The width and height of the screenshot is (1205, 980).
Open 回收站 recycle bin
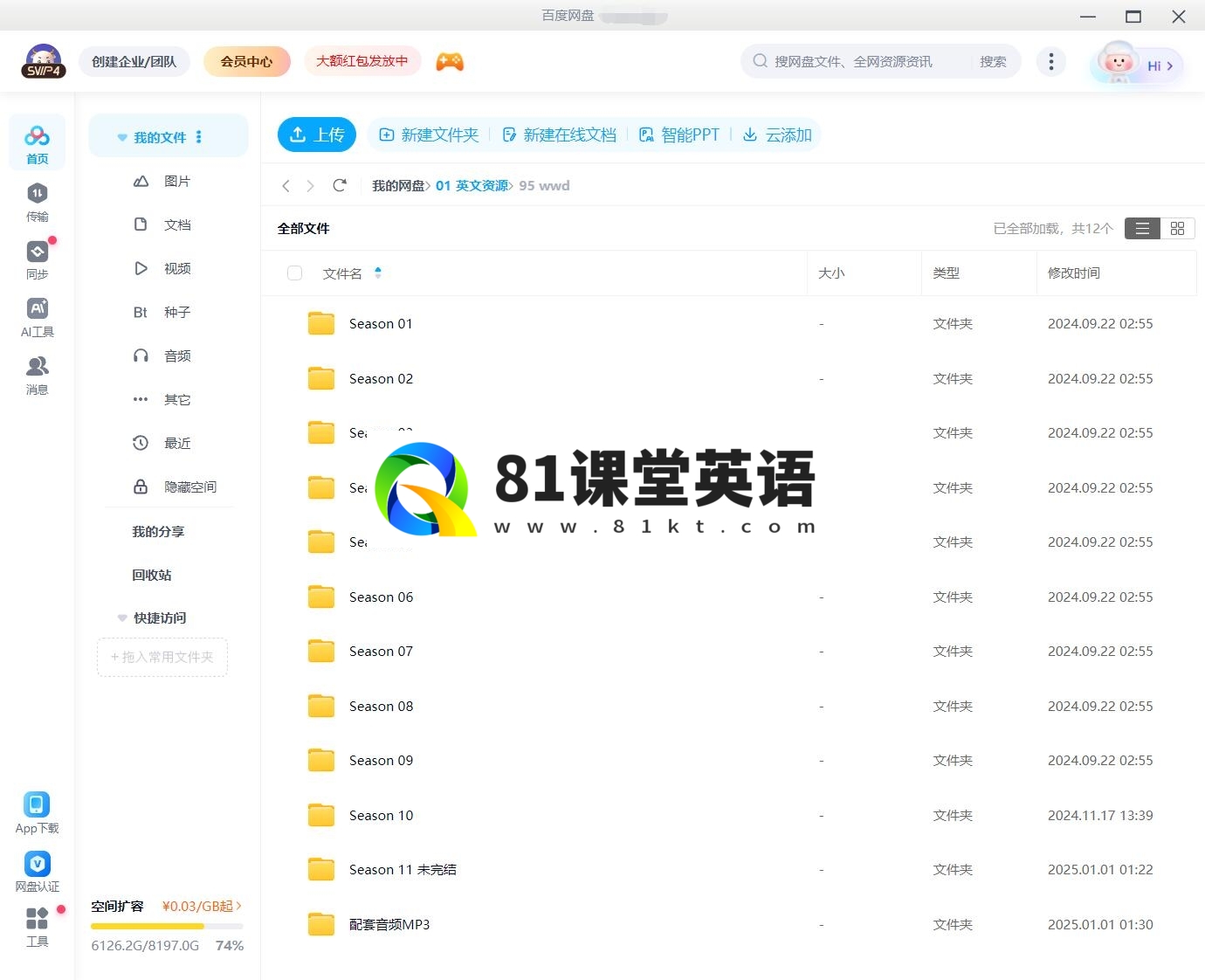(x=152, y=575)
